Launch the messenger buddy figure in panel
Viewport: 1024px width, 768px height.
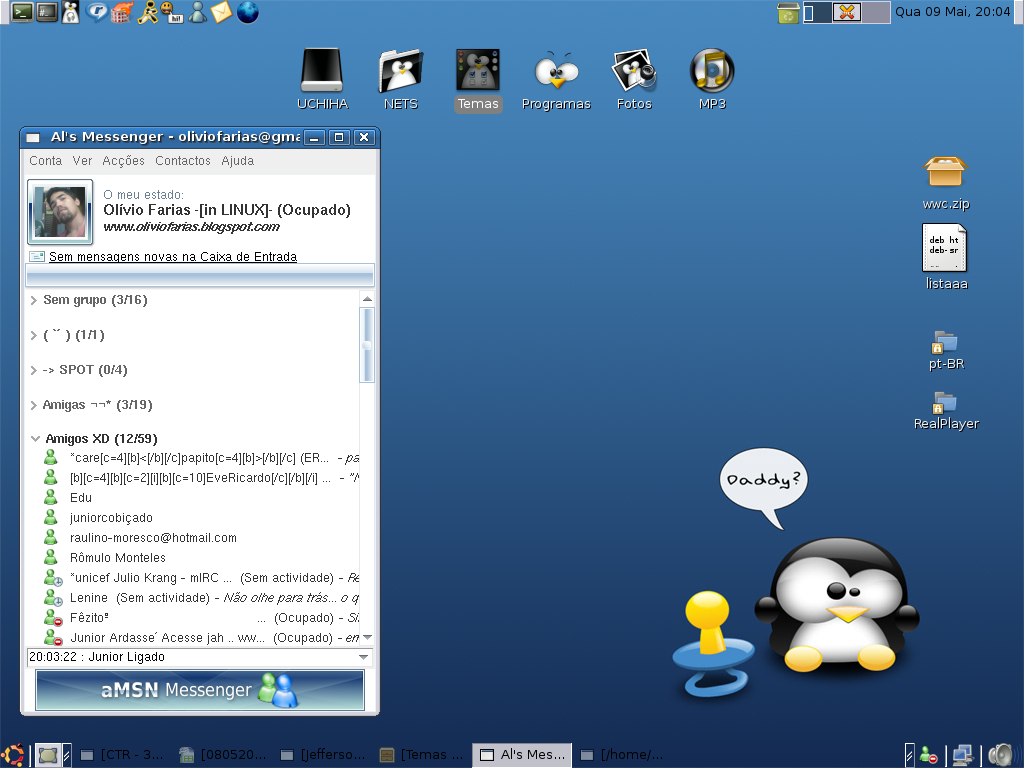[x=197, y=12]
